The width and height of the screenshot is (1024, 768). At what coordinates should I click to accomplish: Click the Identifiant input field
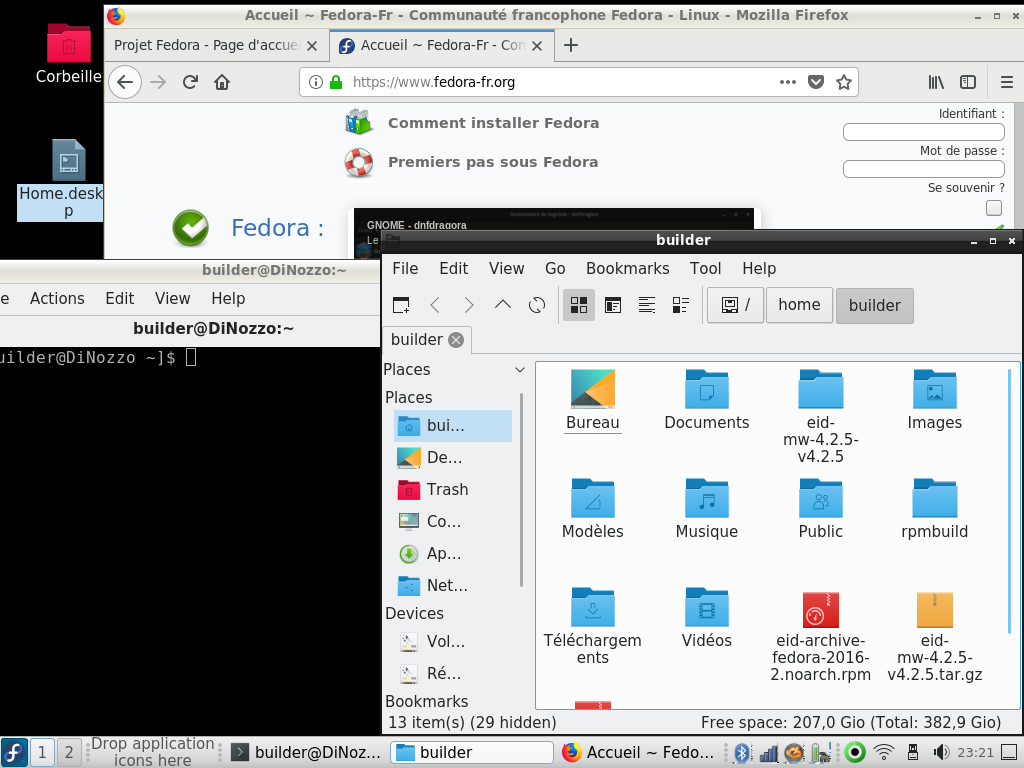(923, 132)
